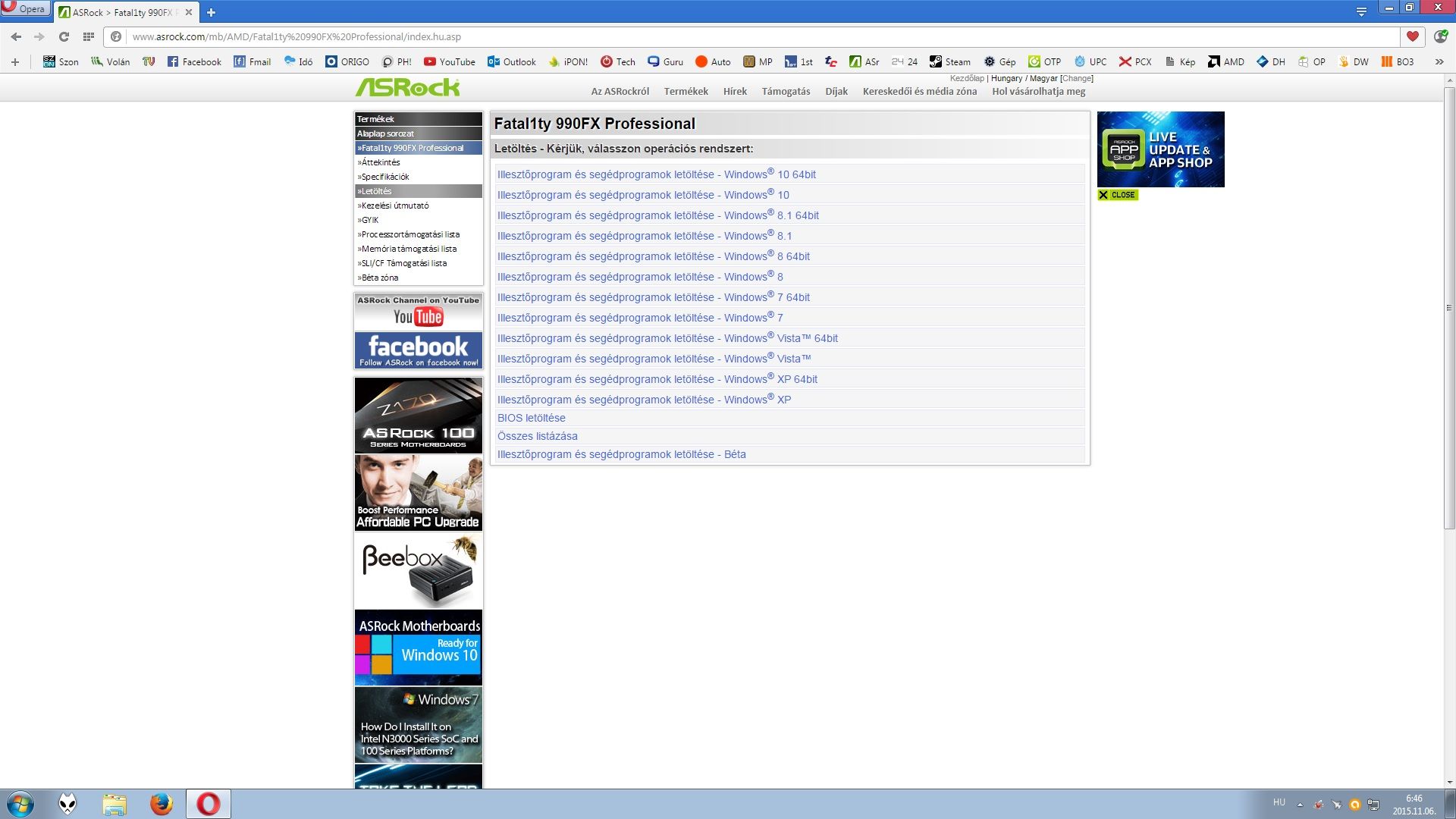The image size is (1456, 819).
Task: Show more bookmarks overflow chevron
Action: [1439, 62]
